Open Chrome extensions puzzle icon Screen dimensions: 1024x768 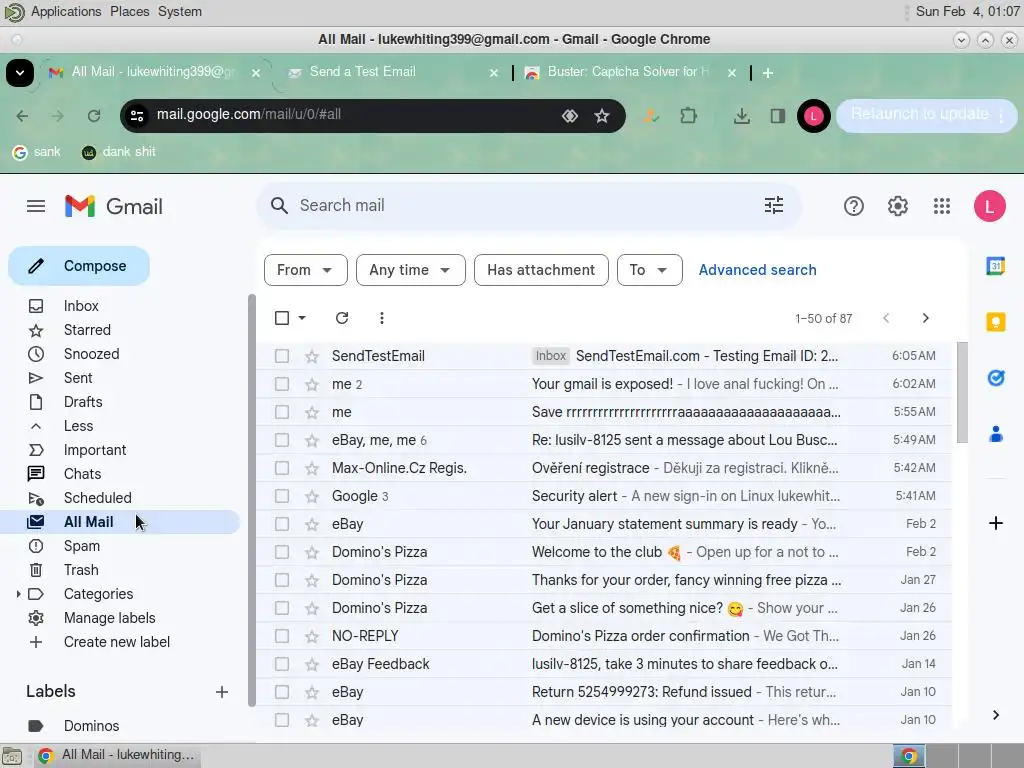click(688, 116)
